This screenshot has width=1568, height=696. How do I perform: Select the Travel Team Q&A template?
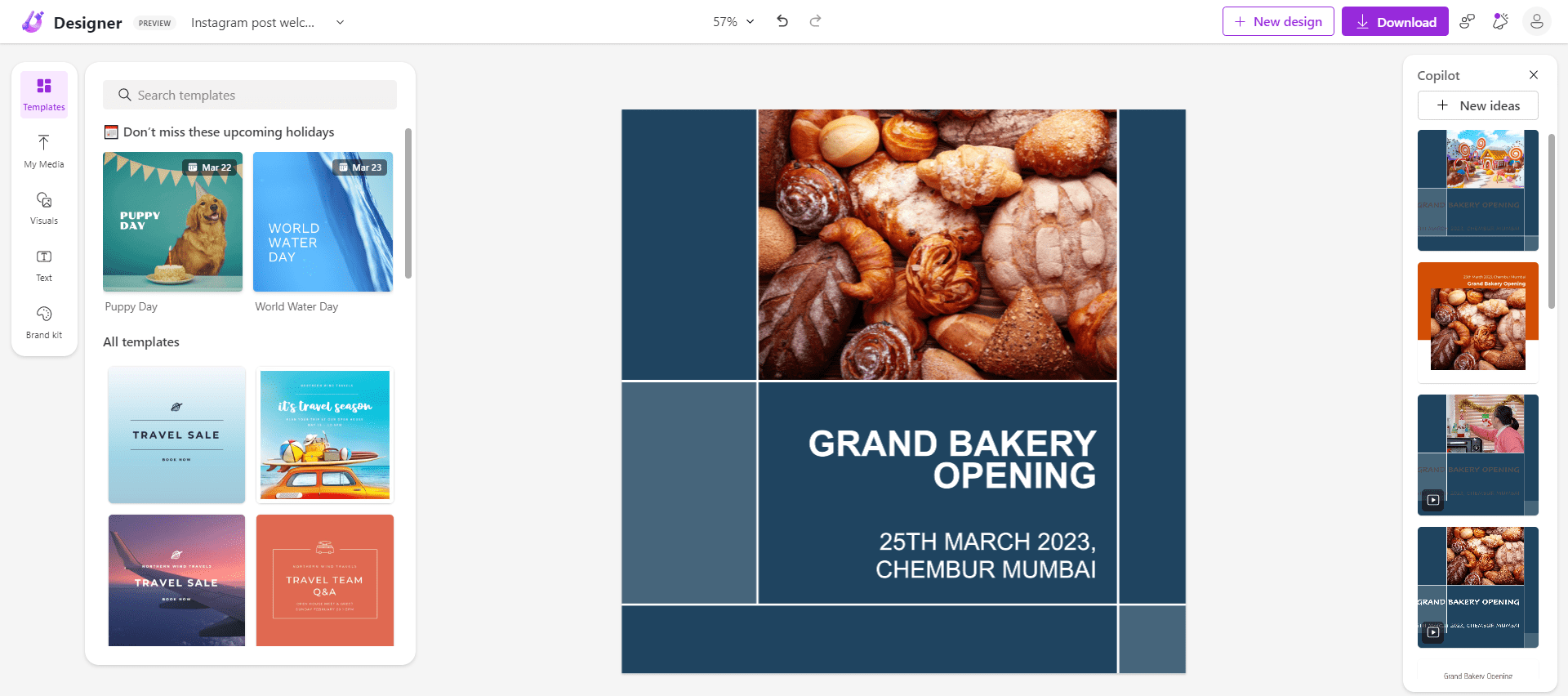click(325, 580)
